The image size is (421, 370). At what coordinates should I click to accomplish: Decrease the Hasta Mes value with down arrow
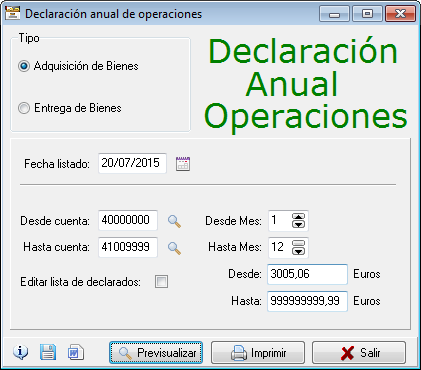[x=298, y=251]
